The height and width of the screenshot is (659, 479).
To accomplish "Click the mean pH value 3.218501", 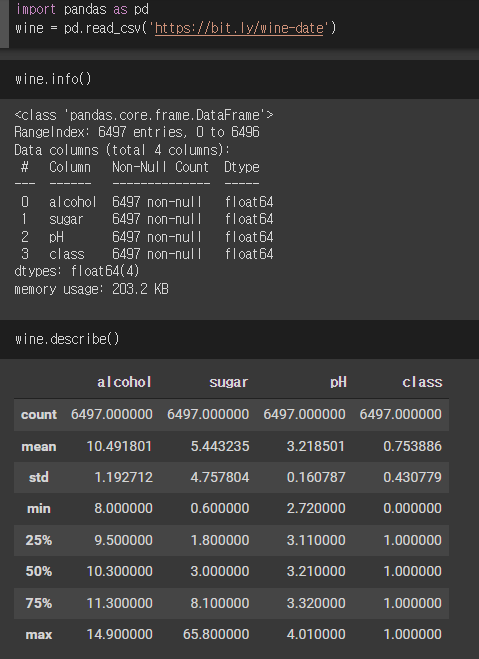I will [x=316, y=446].
